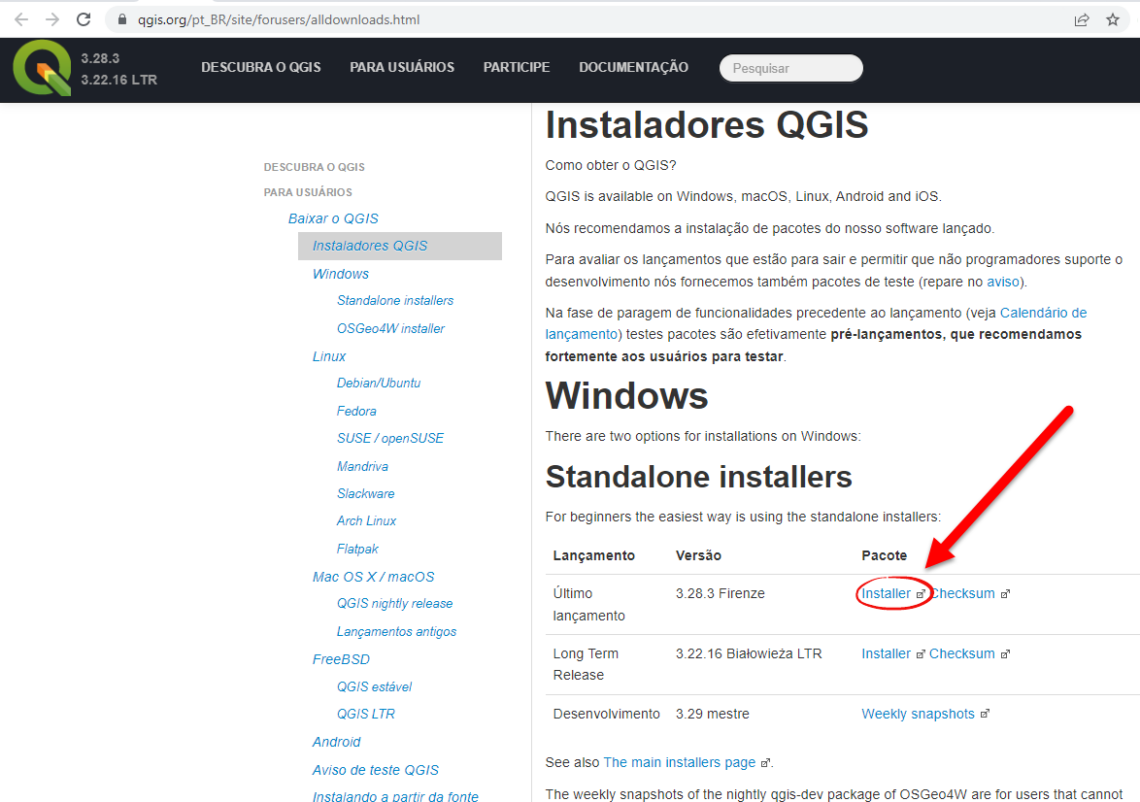Open the browser share icon
Viewport: 1140px width, 802px height.
(x=1082, y=19)
